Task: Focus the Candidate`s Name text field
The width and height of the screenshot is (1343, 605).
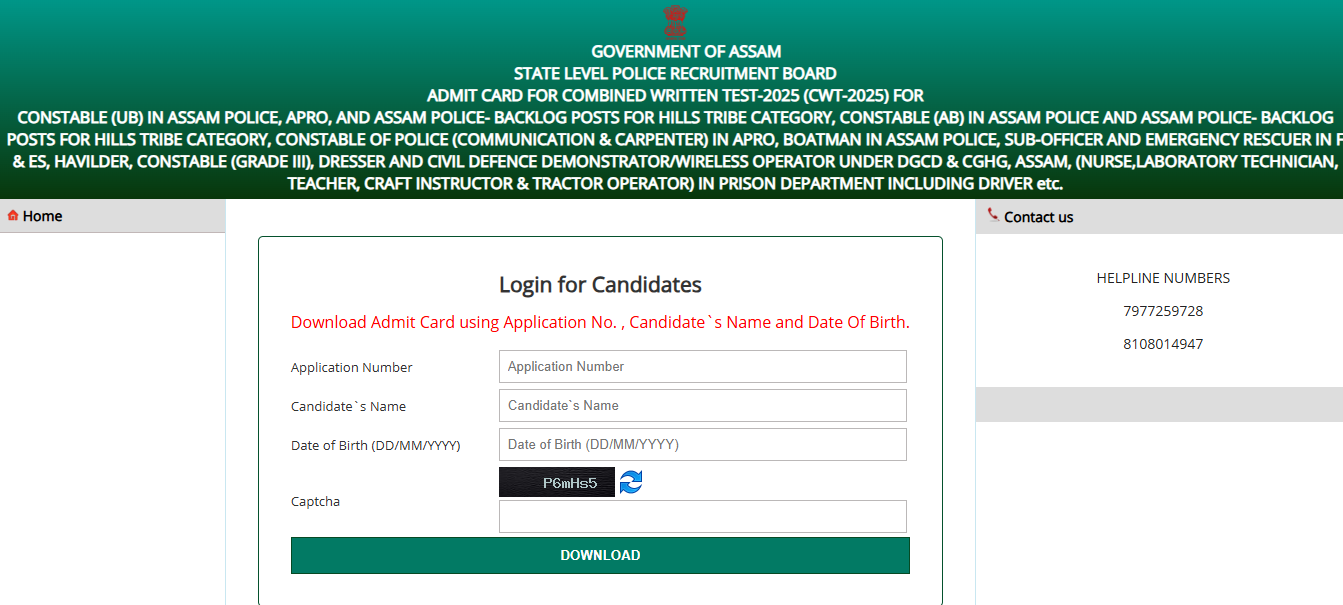Action: (x=703, y=405)
